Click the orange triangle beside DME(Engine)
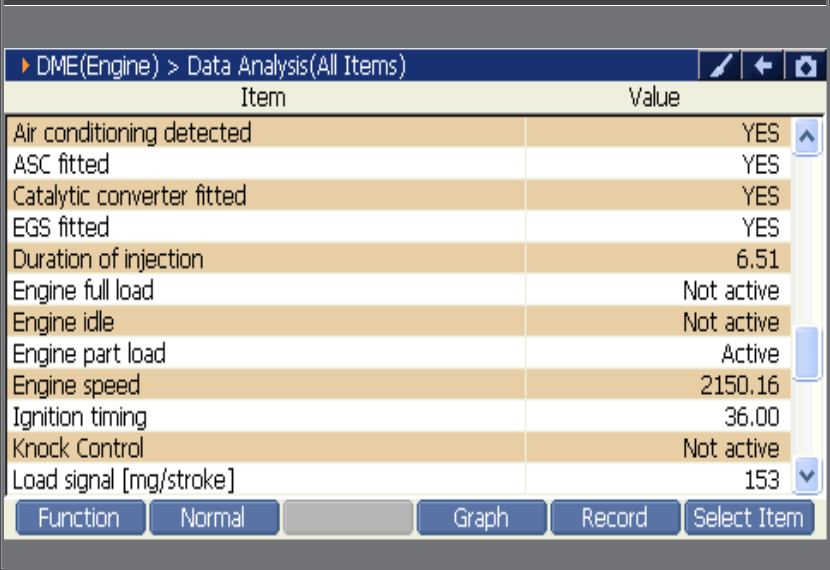830x570 pixels. click(25, 66)
